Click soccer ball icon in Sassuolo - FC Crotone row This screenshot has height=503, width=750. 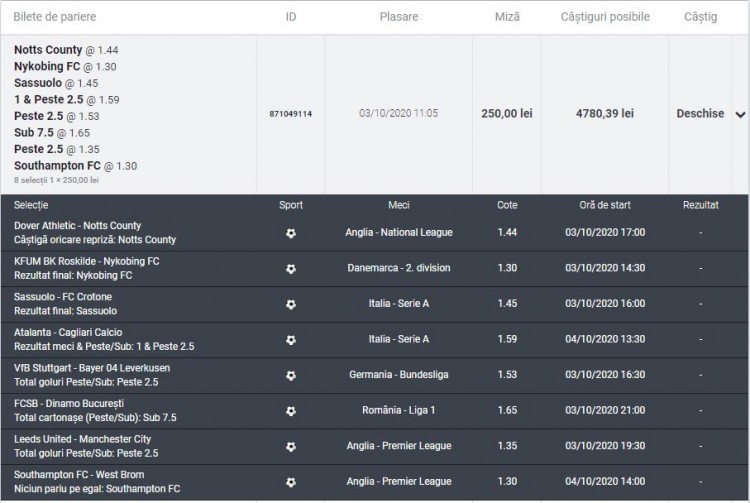[290, 304]
